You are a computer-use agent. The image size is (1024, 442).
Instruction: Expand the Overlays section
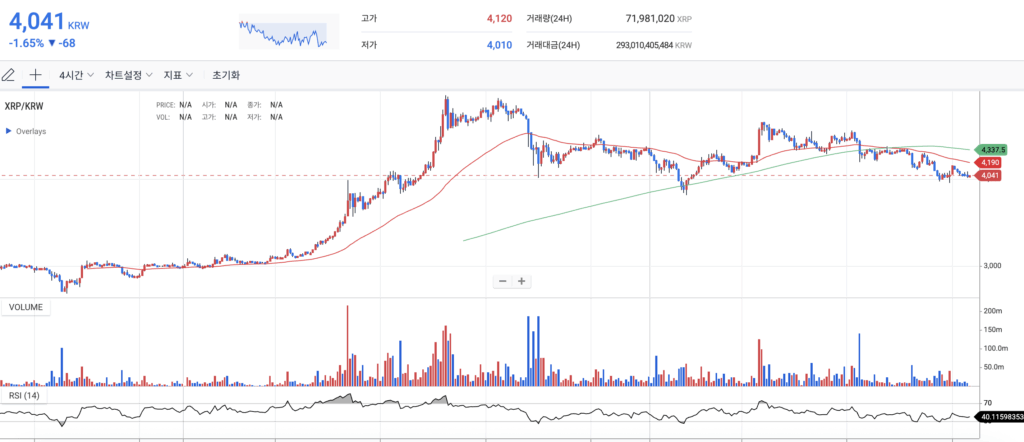(26, 131)
